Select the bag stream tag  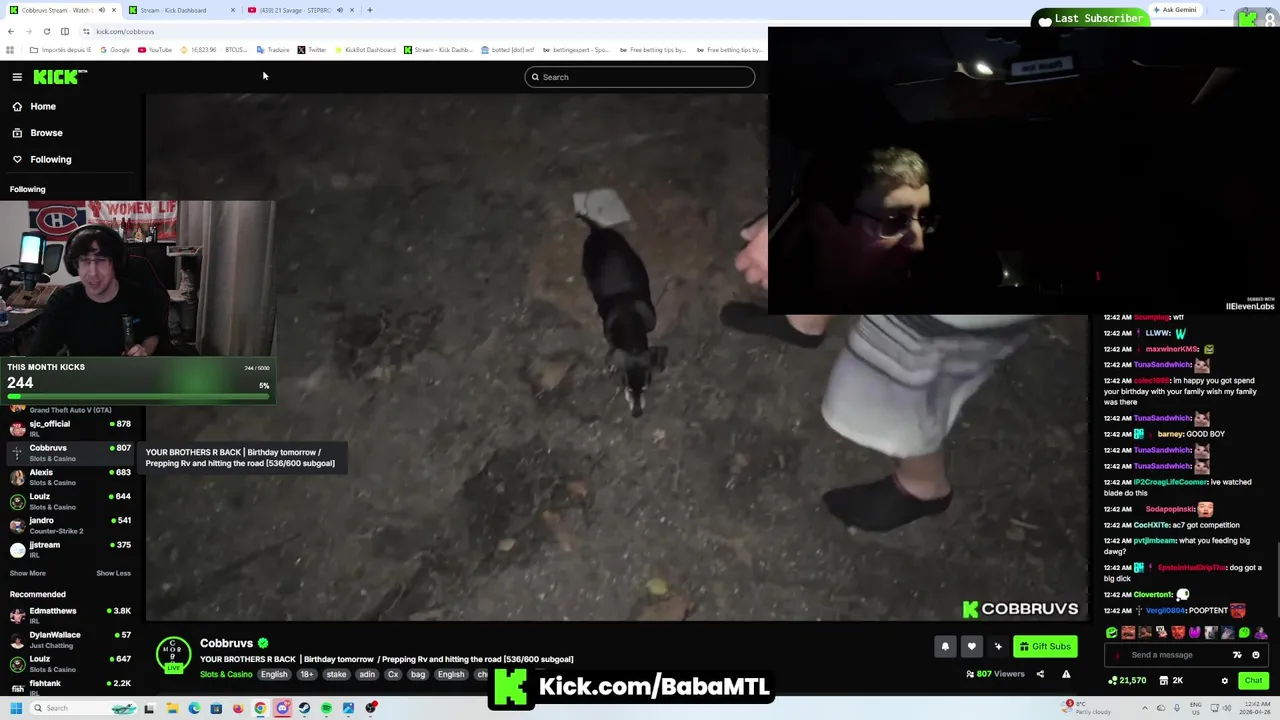click(417, 675)
